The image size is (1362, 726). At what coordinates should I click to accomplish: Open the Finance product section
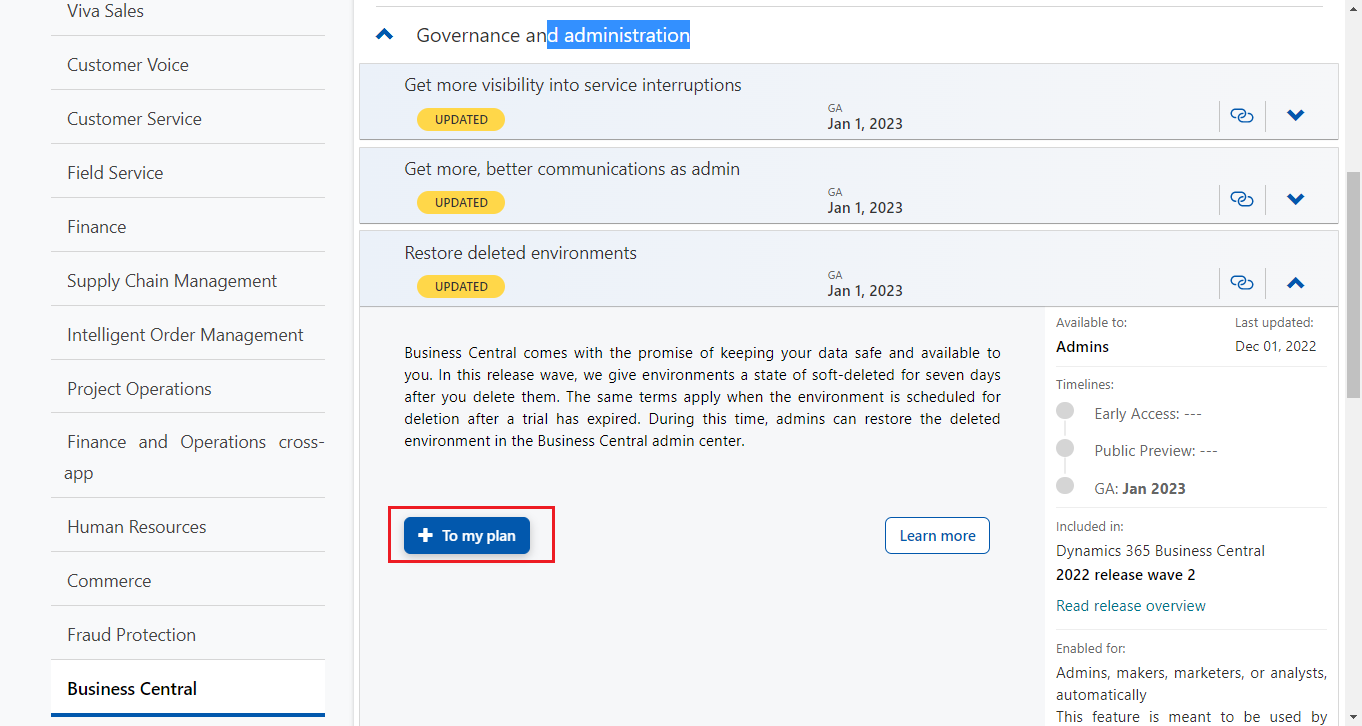tap(96, 226)
